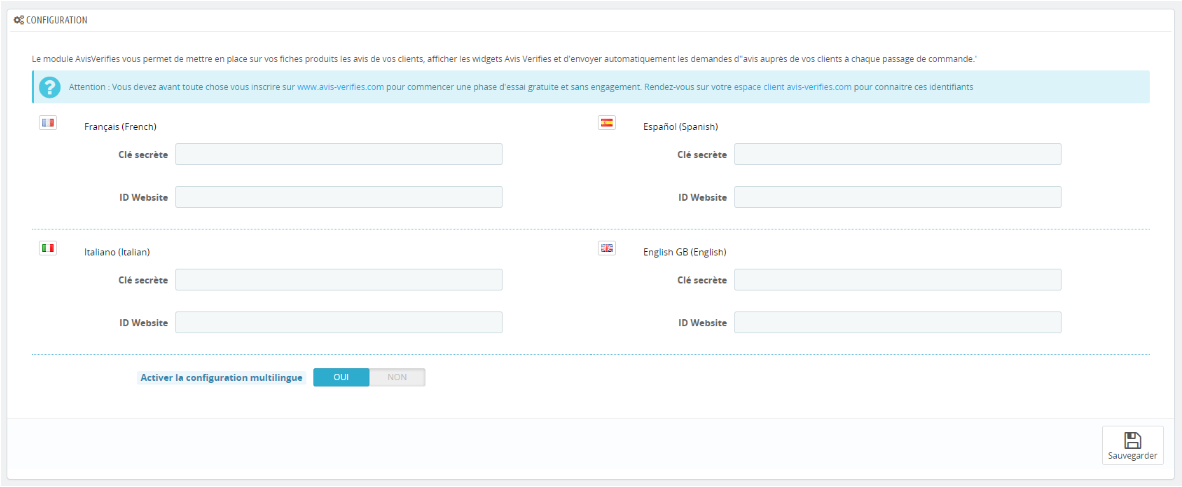Focus the Italian Clé secrète field
1182x487 pixels.
click(338, 280)
